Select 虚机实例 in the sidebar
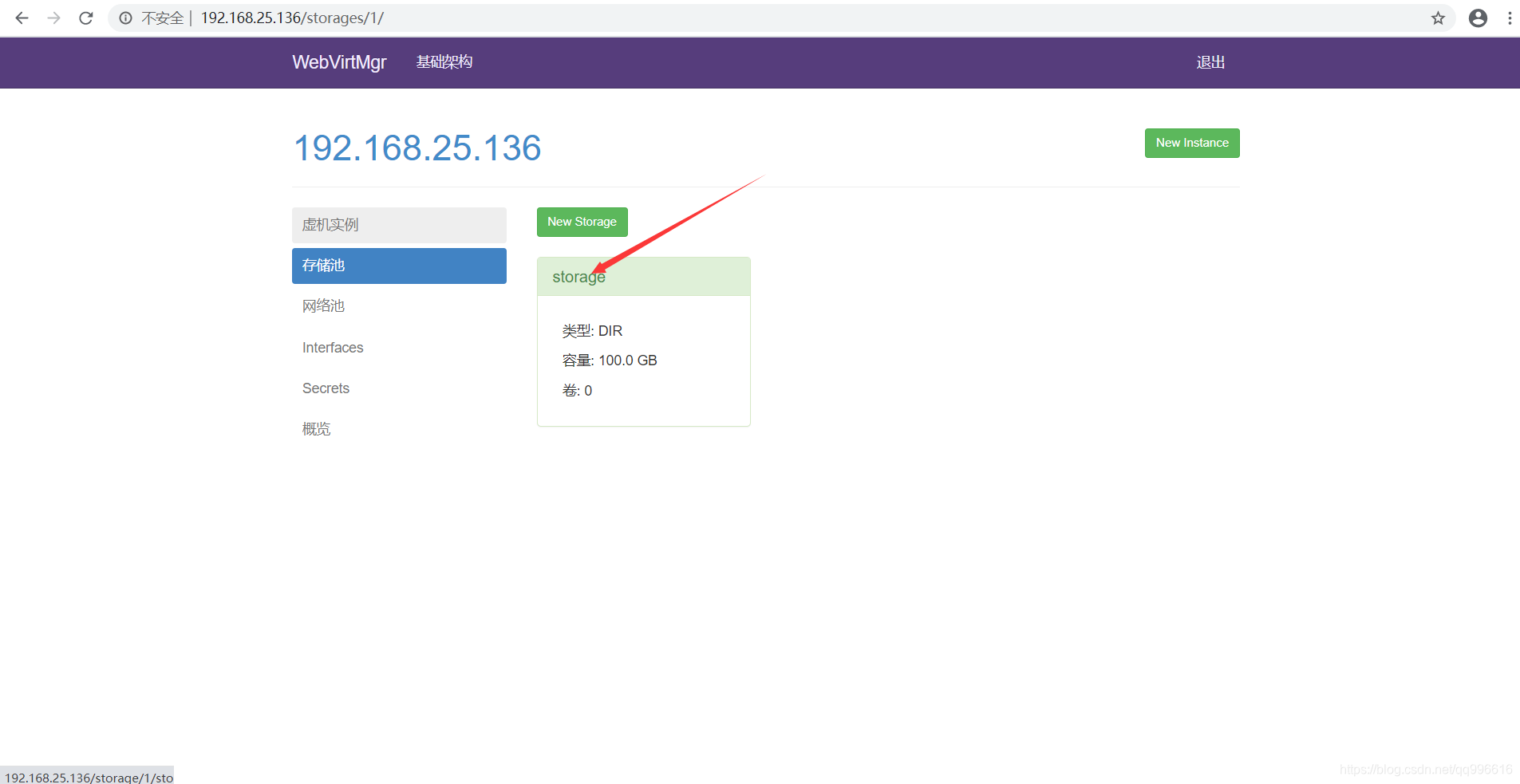 pyautogui.click(x=399, y=225)
